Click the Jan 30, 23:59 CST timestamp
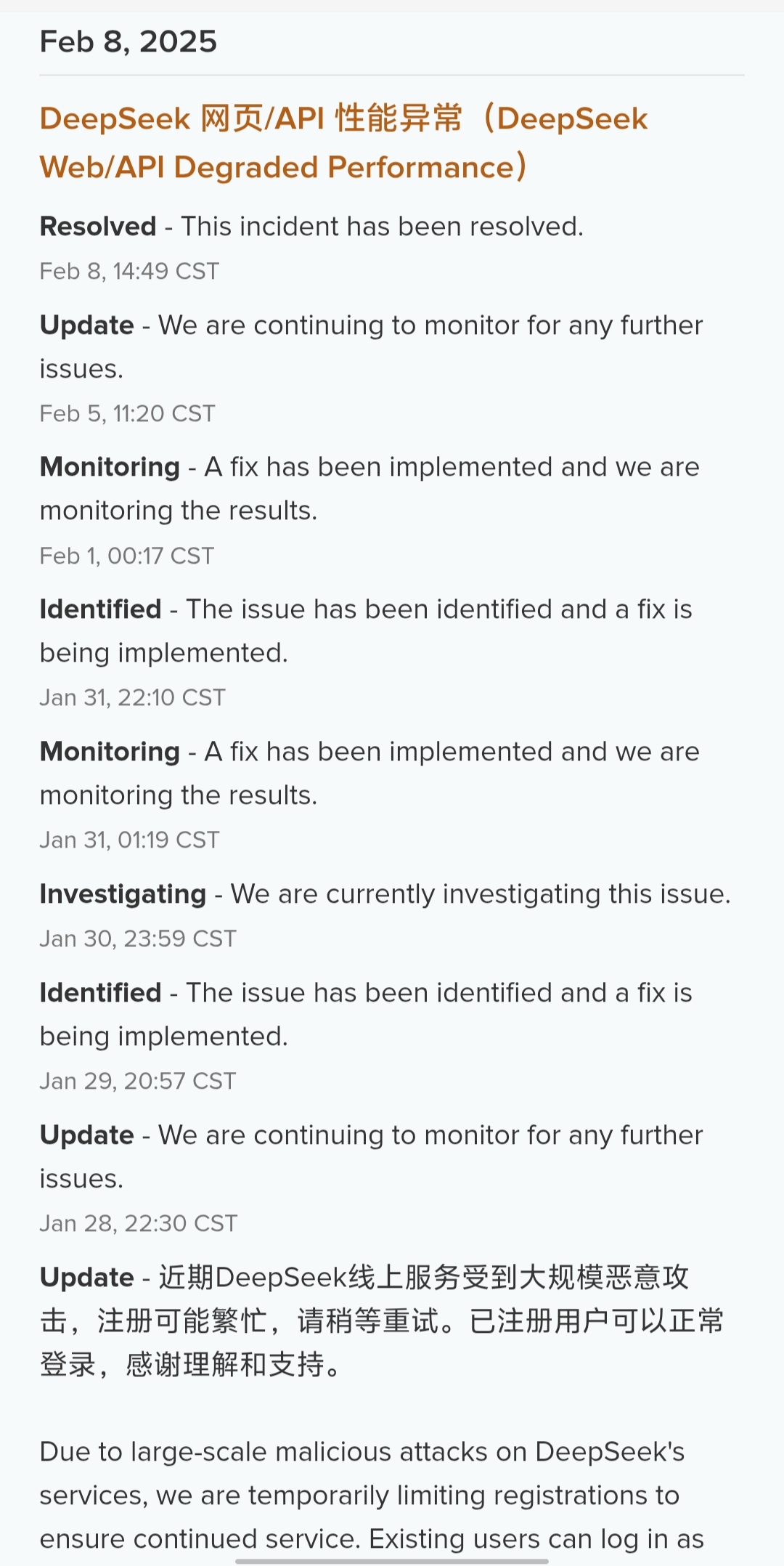Viewport: 784px width, 1566px height. pyautogui.click(x=138, y=939)
